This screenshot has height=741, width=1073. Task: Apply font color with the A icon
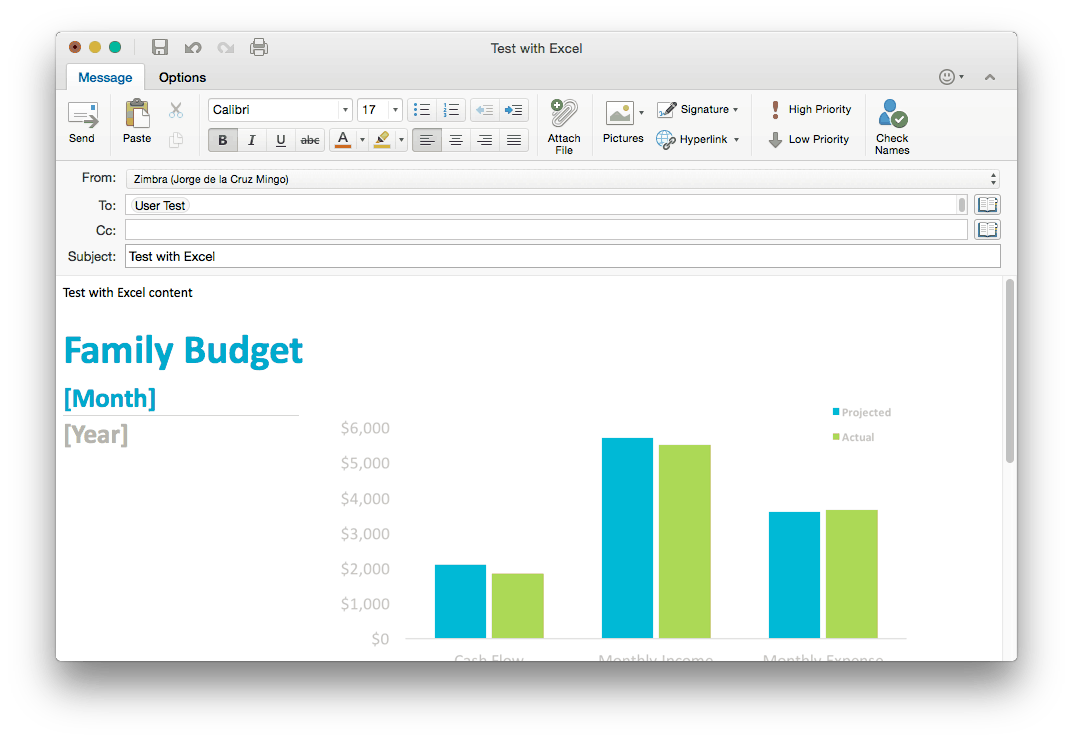(x=343, y=140)
